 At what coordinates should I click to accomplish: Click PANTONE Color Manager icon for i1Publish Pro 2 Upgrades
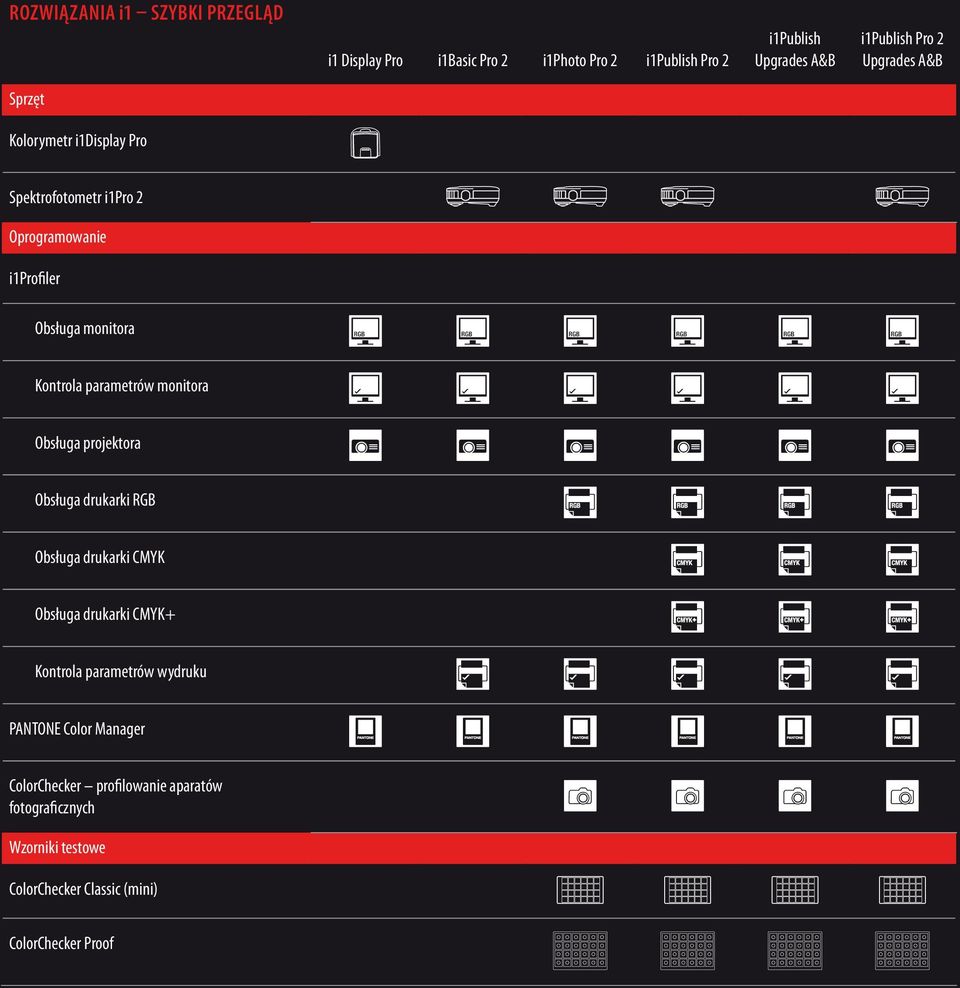[x=902, y=731]
